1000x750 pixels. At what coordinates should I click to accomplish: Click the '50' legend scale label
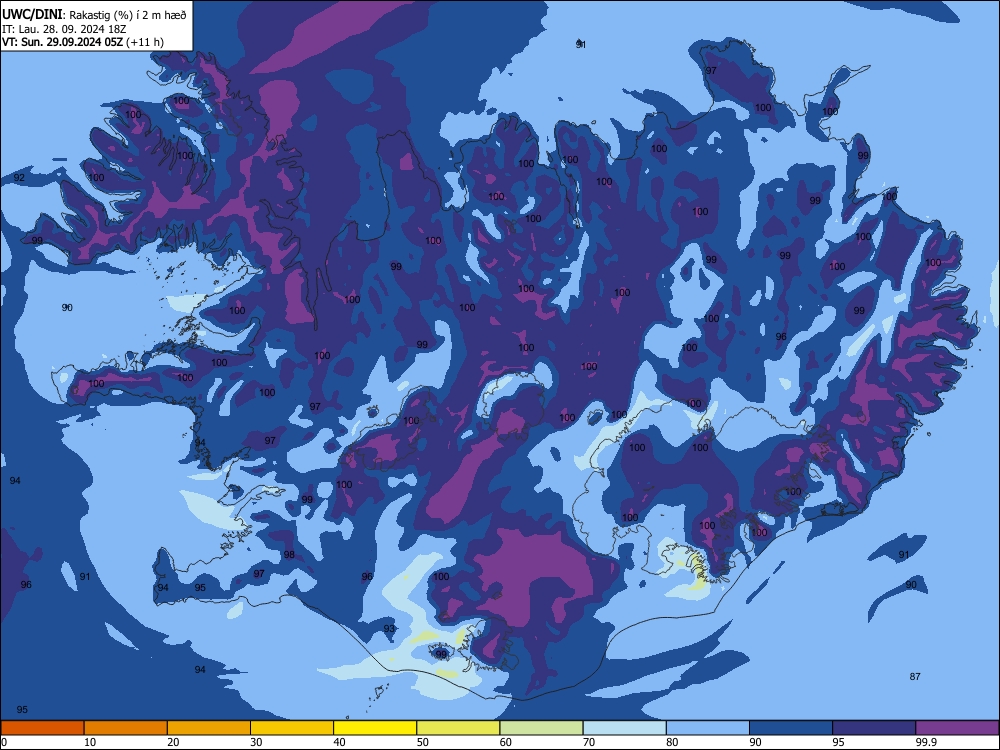tap(423, 742)
